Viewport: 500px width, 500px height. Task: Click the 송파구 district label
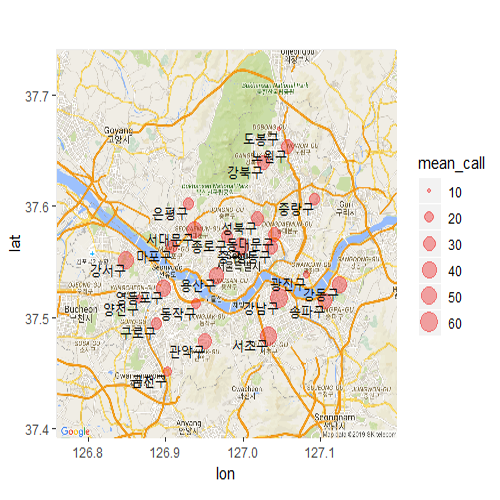[x=307, y=312]
